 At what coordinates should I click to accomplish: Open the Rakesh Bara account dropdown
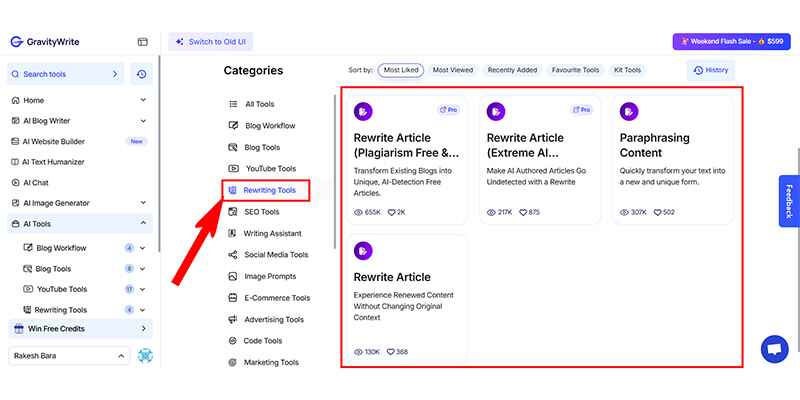click(x=69, y=356)
